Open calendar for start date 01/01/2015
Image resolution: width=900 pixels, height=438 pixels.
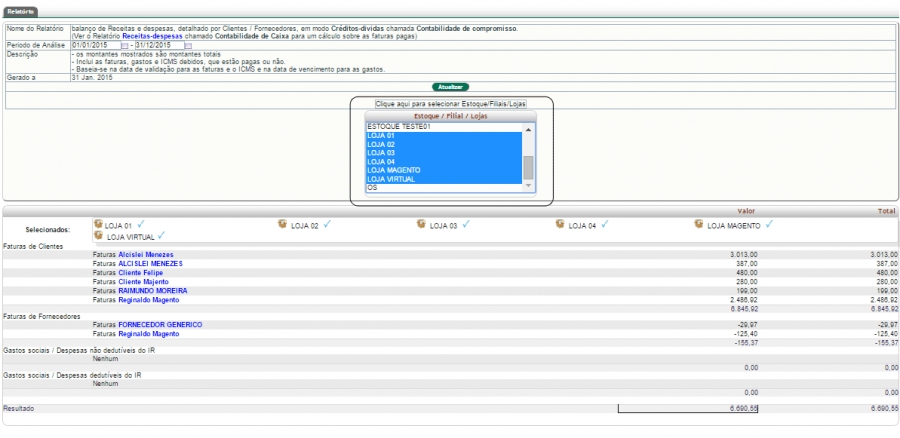[x=125, y=46]
